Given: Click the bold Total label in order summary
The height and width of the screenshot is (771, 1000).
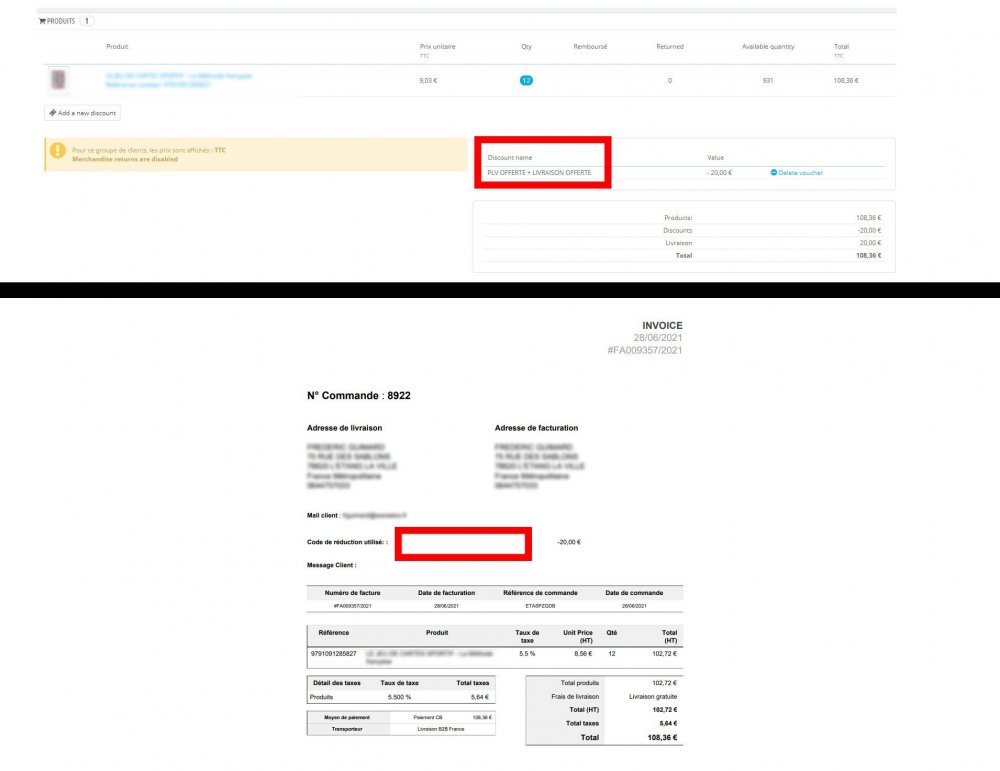Looking at the screenshot, I should pyautogui.click(x=684, y=256).
